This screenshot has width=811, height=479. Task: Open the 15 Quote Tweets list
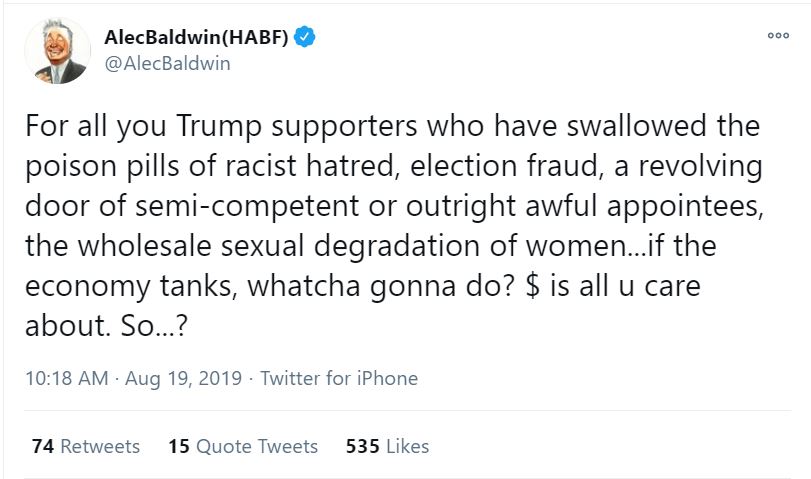[x=243, y=446]
